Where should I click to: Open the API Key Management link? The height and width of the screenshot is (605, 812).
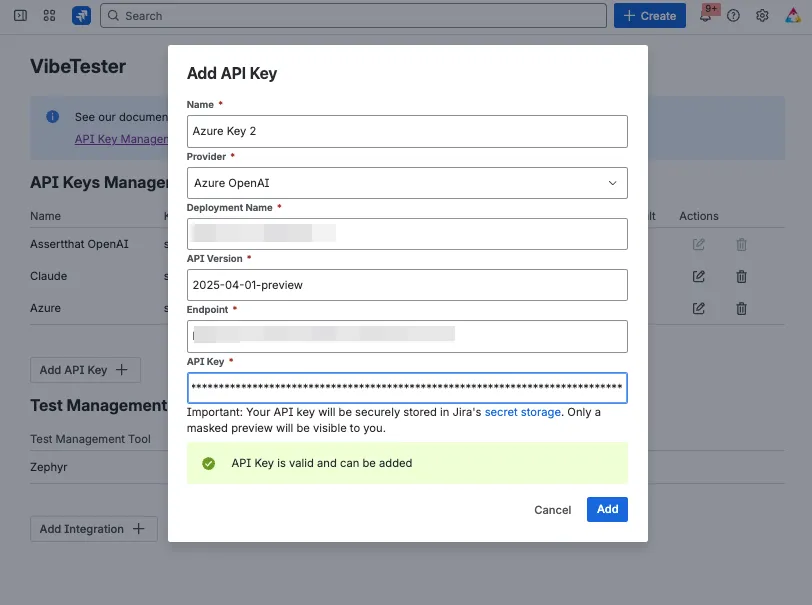click(121, 139)
